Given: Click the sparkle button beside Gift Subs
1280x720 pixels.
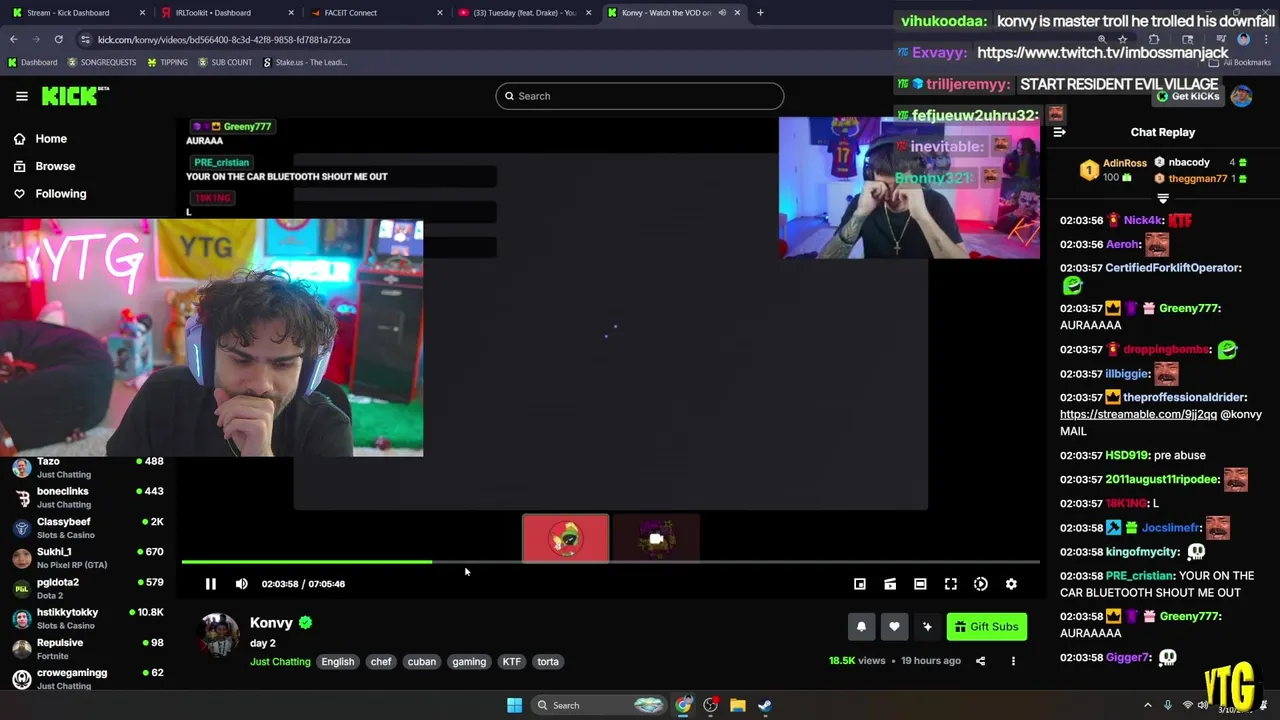Looking at the screenshot, I should pos(927,627).
